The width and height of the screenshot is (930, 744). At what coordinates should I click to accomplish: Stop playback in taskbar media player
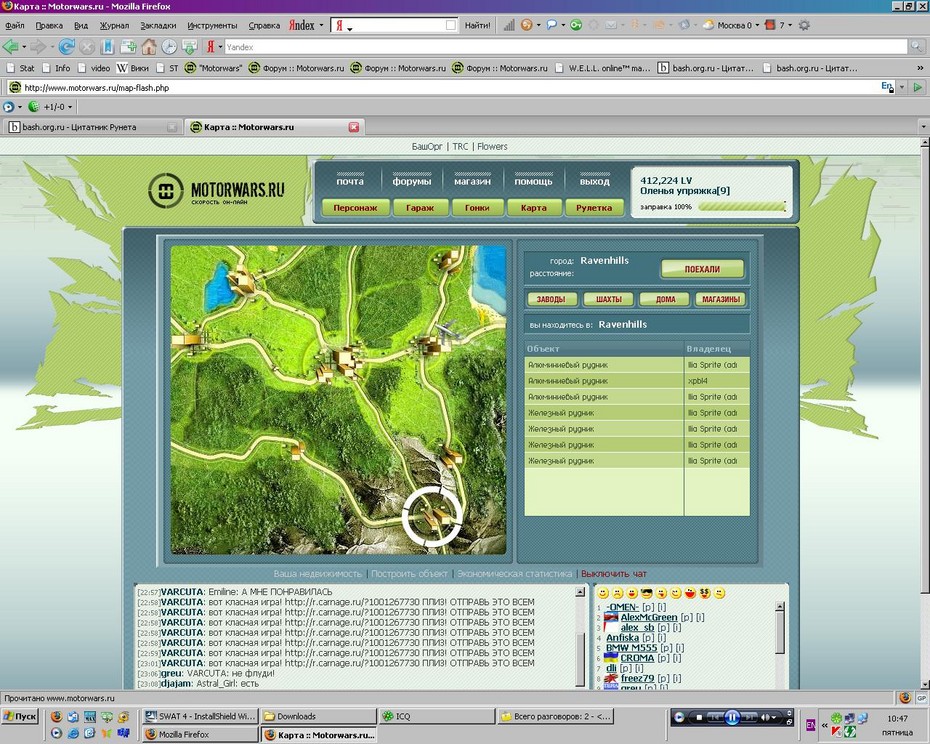(699, 717)
